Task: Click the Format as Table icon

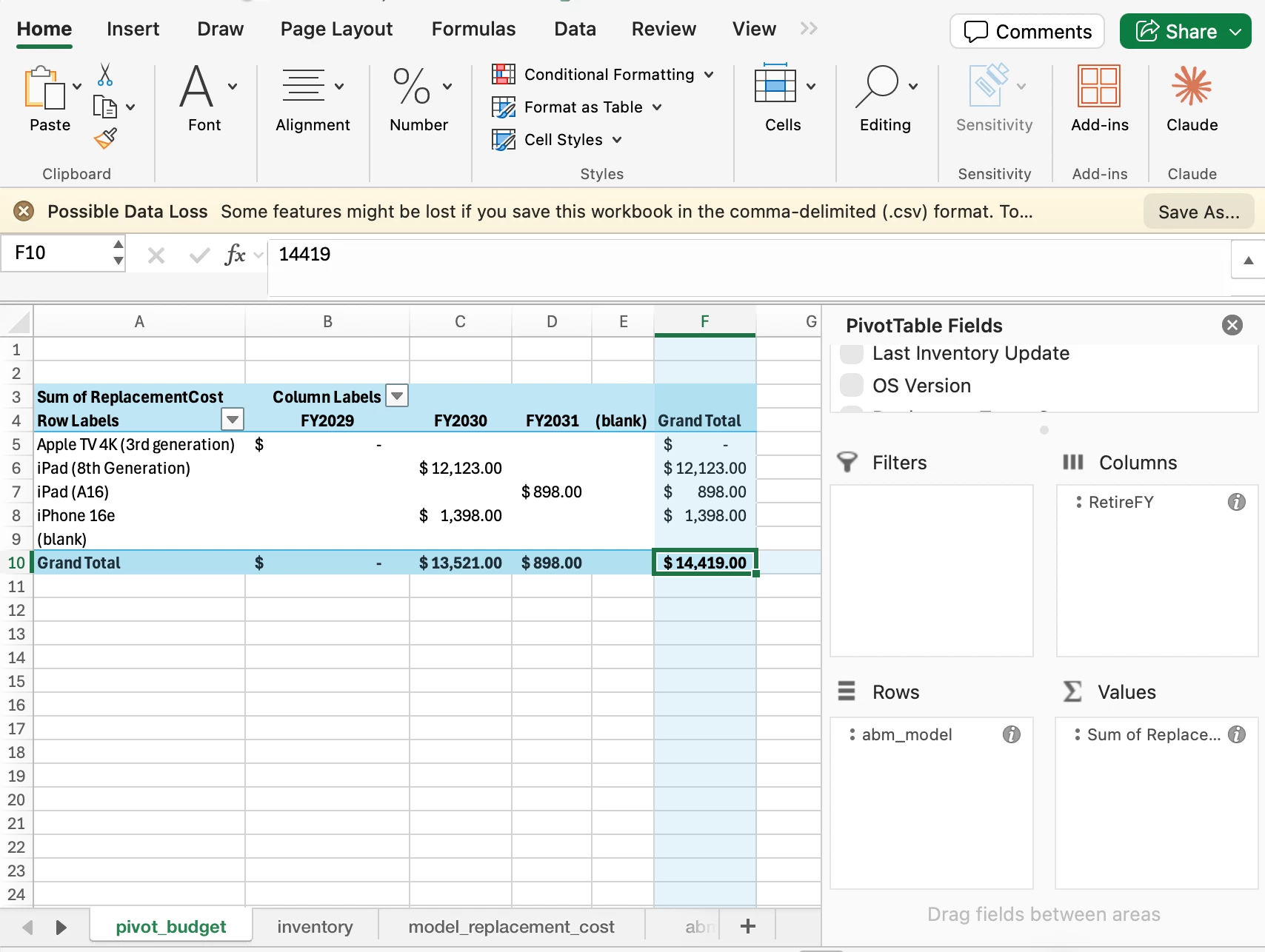Action: [504, 107]
